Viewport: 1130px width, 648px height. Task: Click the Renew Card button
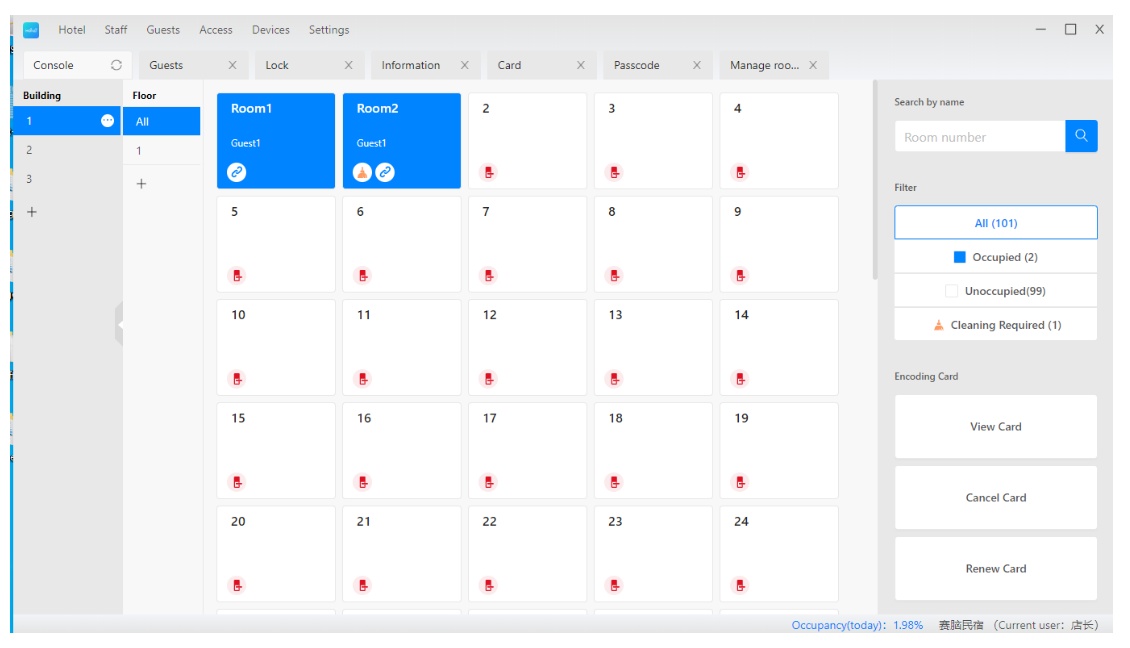pyautogui.click(x=995, y=568)
